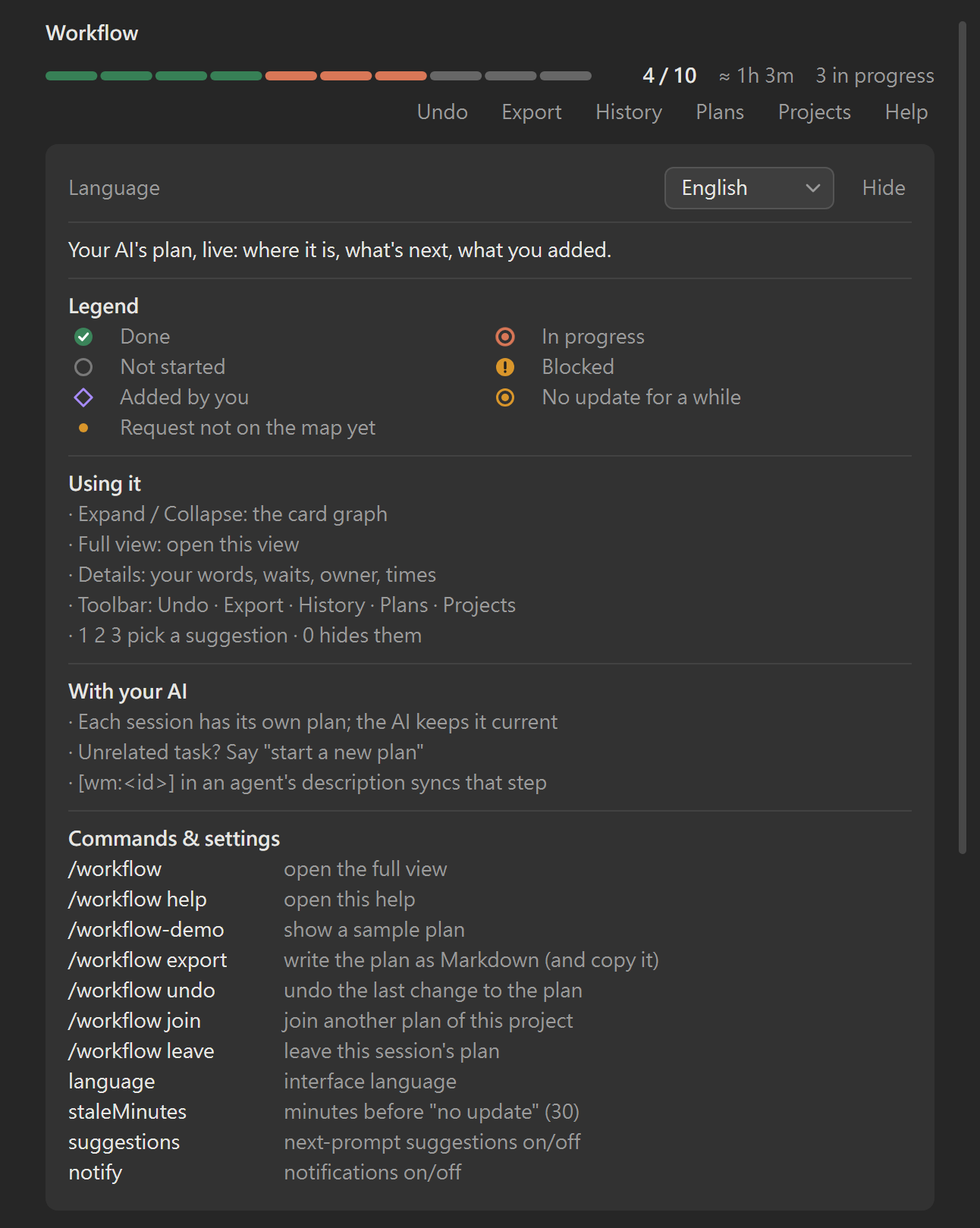The width and height of the screenshot is (980, 1228).
Task: Click the /workflow command
Action: (x=115, y=869)
